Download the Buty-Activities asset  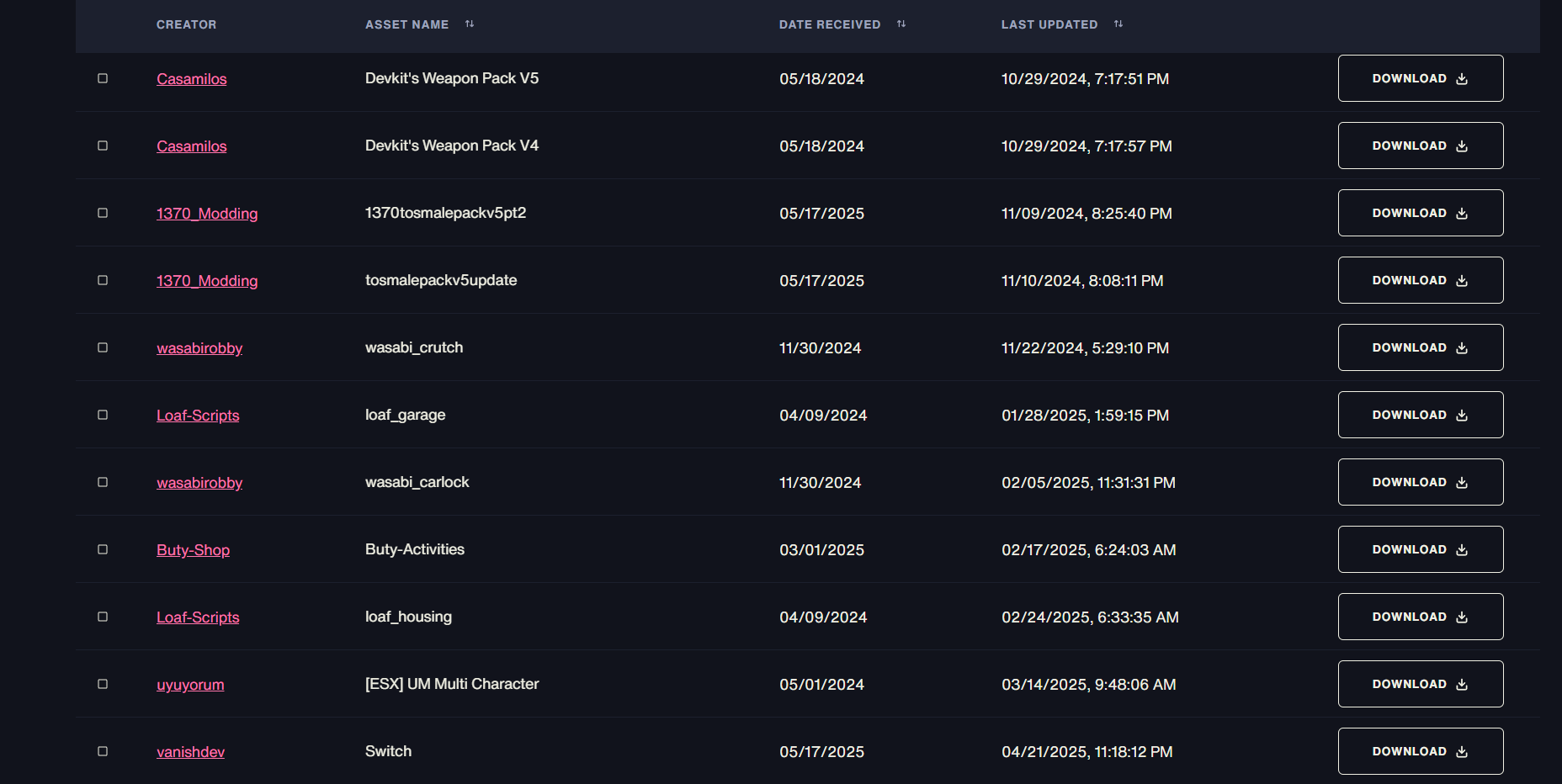tap(1421, 549)
